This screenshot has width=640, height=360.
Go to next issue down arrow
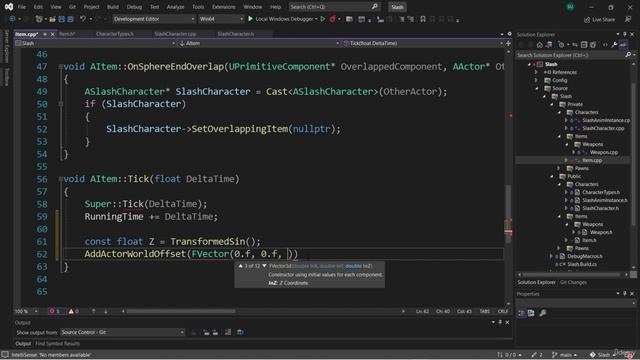(106, 311)
